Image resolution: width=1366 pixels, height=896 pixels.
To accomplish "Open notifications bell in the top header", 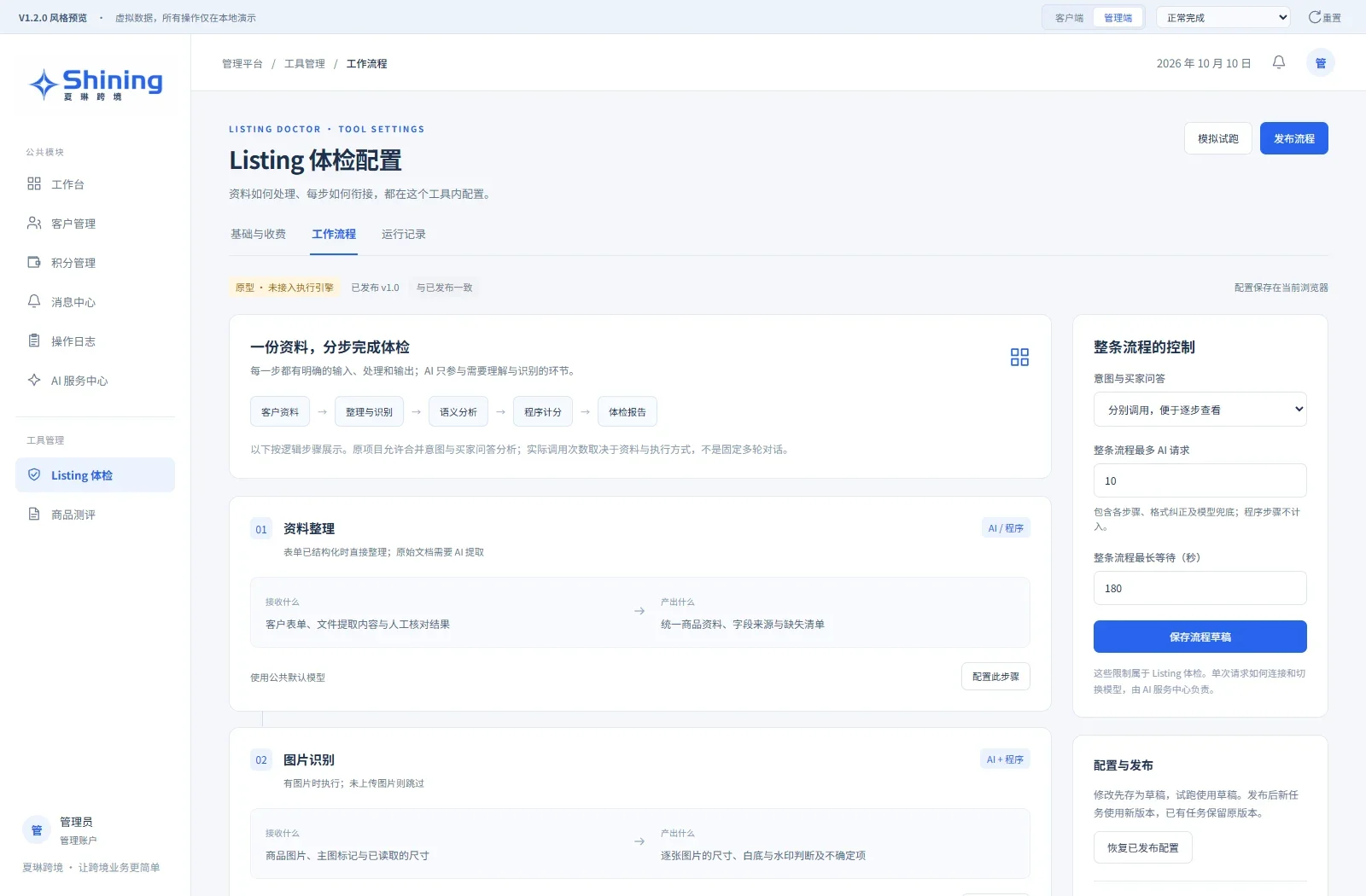I will click(x=1279, y=62).
